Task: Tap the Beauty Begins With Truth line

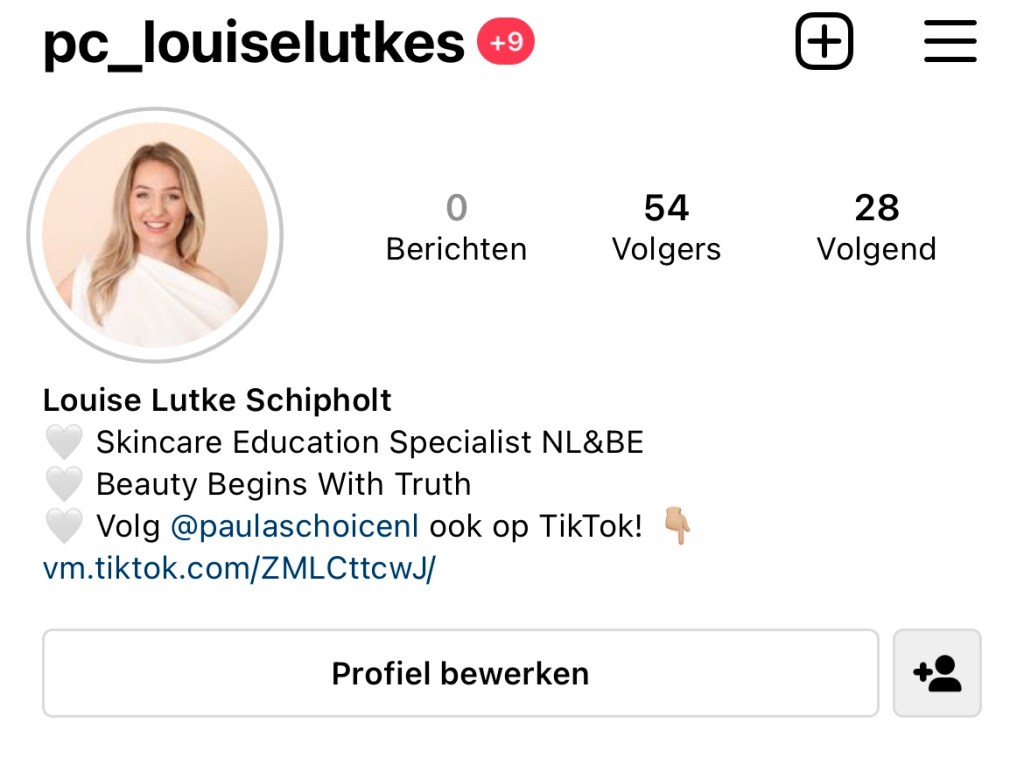Action: 283,485
